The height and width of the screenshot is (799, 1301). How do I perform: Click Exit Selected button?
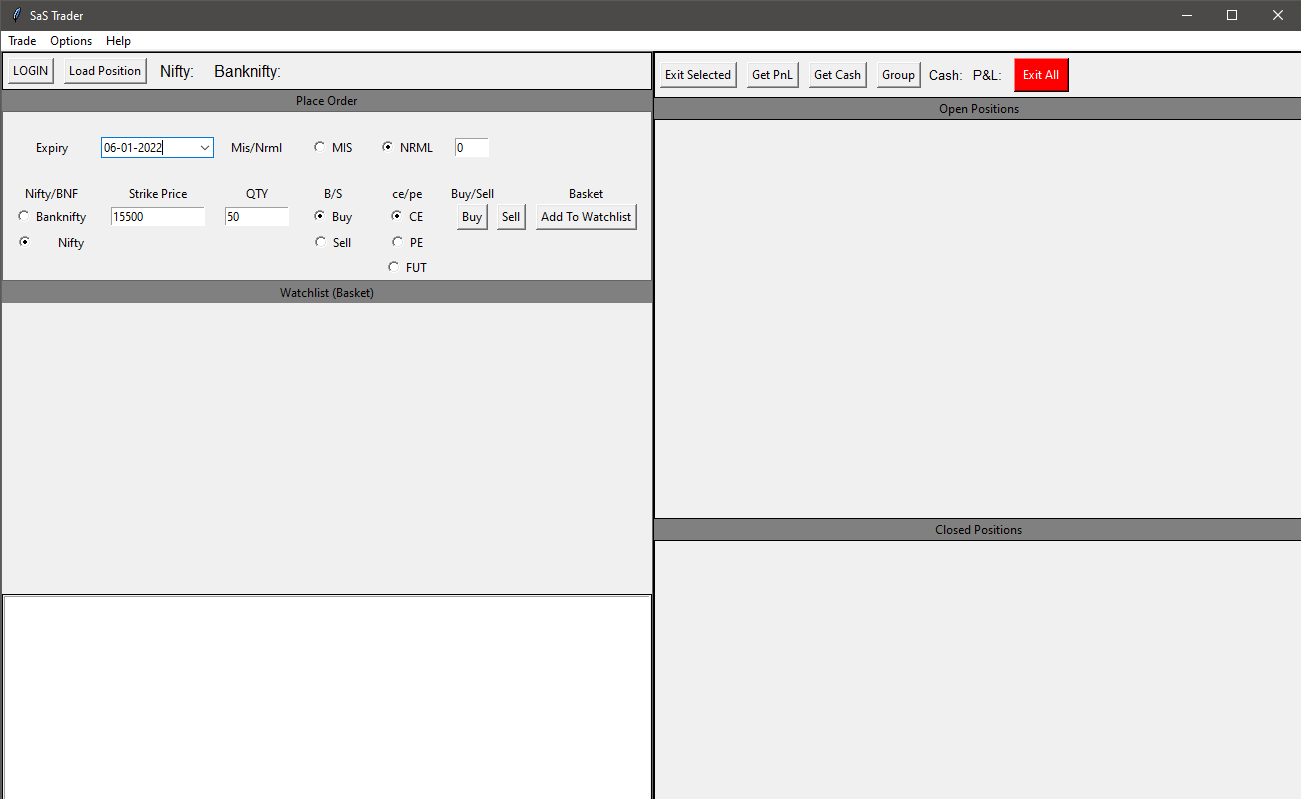[x=698, y=75]
